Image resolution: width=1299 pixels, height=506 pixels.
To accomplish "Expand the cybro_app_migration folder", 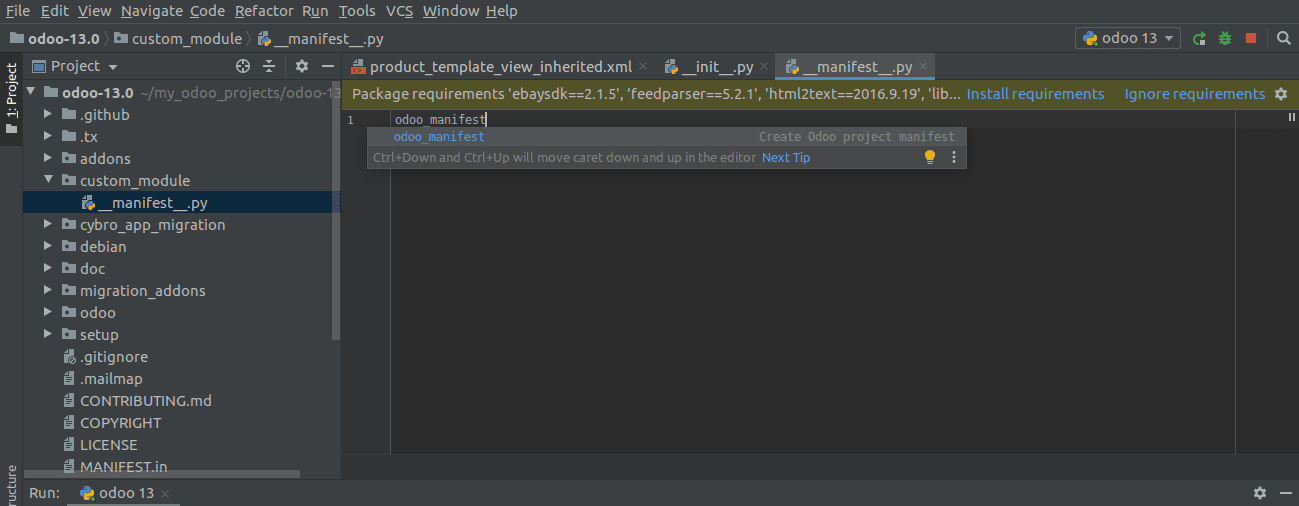I will [x=48, y=225].
